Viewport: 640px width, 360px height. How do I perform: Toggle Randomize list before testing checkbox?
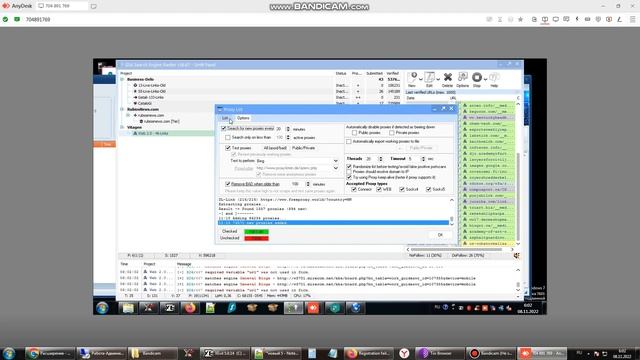click(x=349, y=167)
